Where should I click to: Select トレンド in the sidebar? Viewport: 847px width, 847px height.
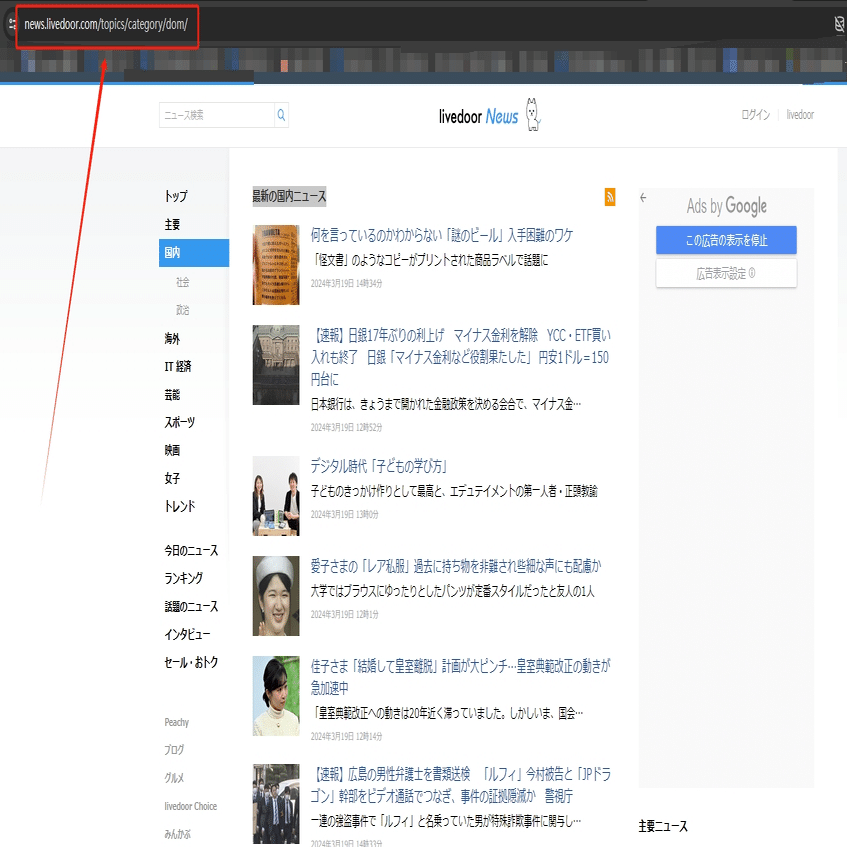[x=180, y=506]
